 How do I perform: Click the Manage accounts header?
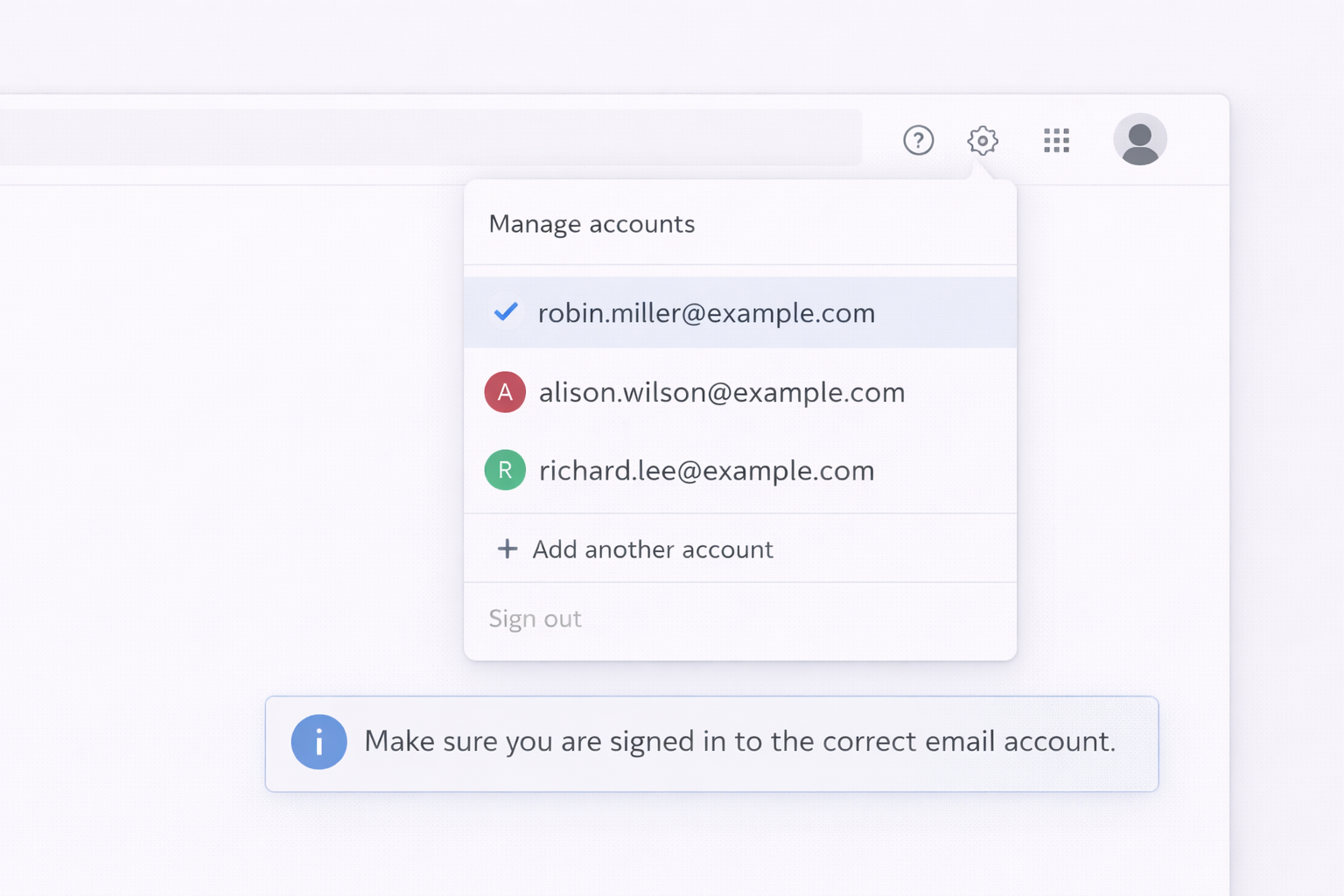591,224
